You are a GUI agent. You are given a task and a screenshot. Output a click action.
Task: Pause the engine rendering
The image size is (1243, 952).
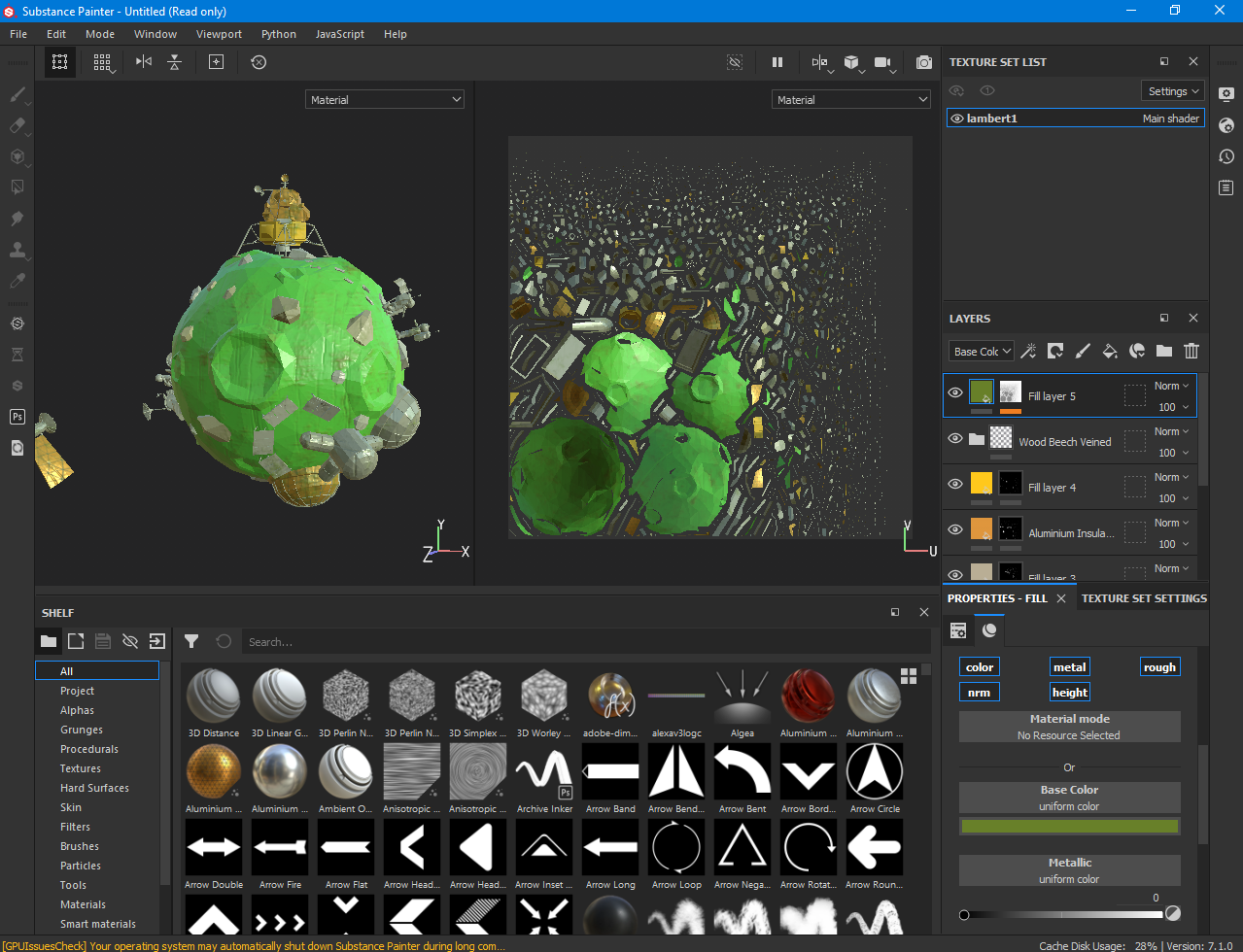click(777, 62)
